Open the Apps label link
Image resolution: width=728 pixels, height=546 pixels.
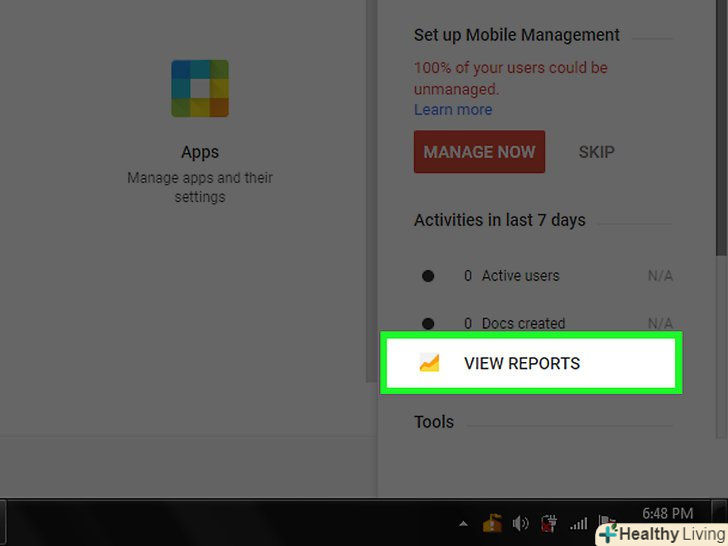click(200, 152)
